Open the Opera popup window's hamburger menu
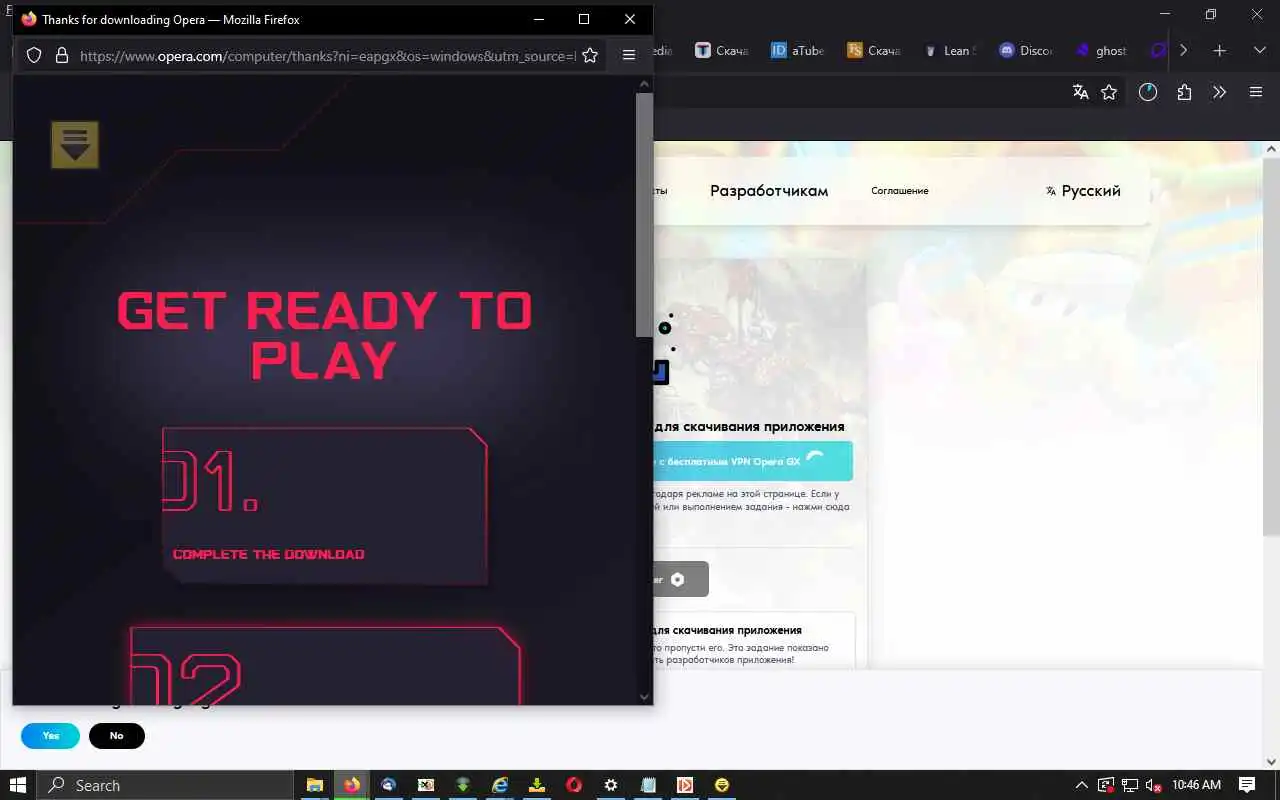Image resolution: width=1280 pixels, height=800 pixels. point(629,55)
